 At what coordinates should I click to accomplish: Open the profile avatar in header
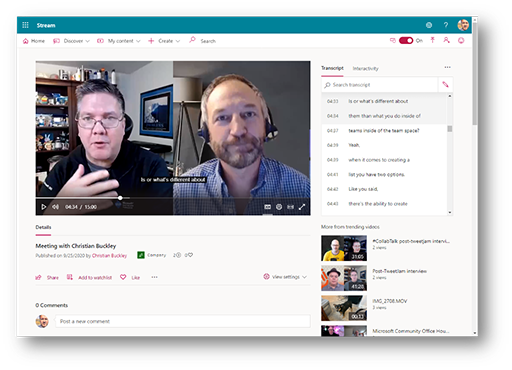point(463,25)
